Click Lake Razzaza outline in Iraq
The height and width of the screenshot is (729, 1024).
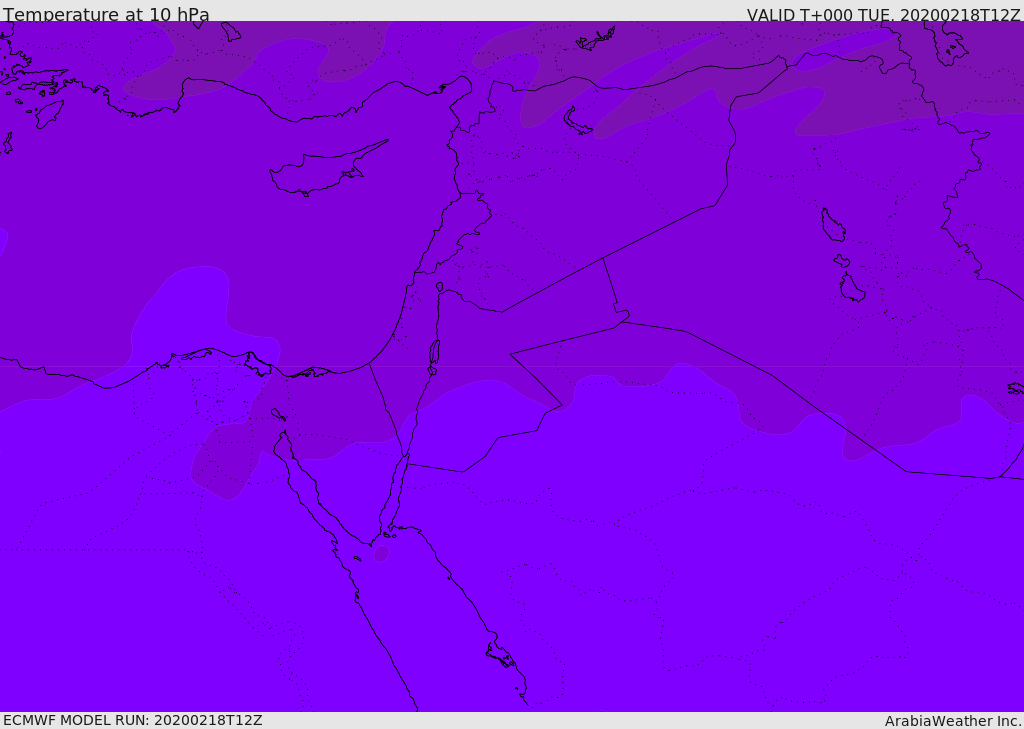pyautogui.click(x=851, y=288)
